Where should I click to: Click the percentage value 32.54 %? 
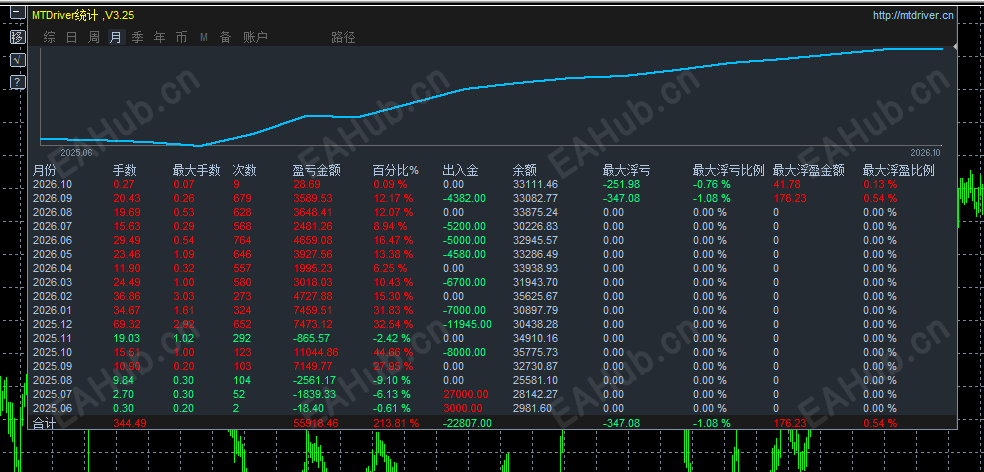coord(393,324)
